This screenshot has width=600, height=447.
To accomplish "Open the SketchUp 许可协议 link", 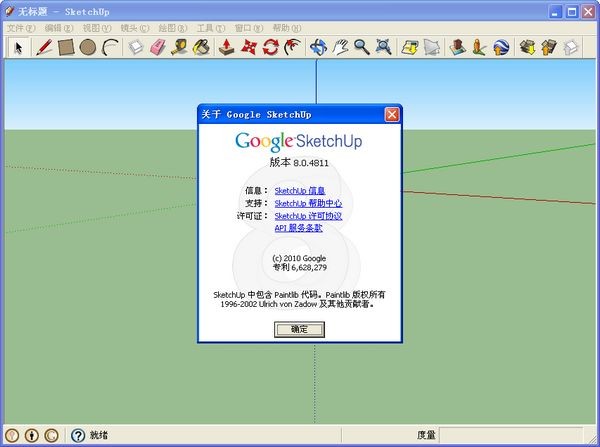I will click(308, 216).
